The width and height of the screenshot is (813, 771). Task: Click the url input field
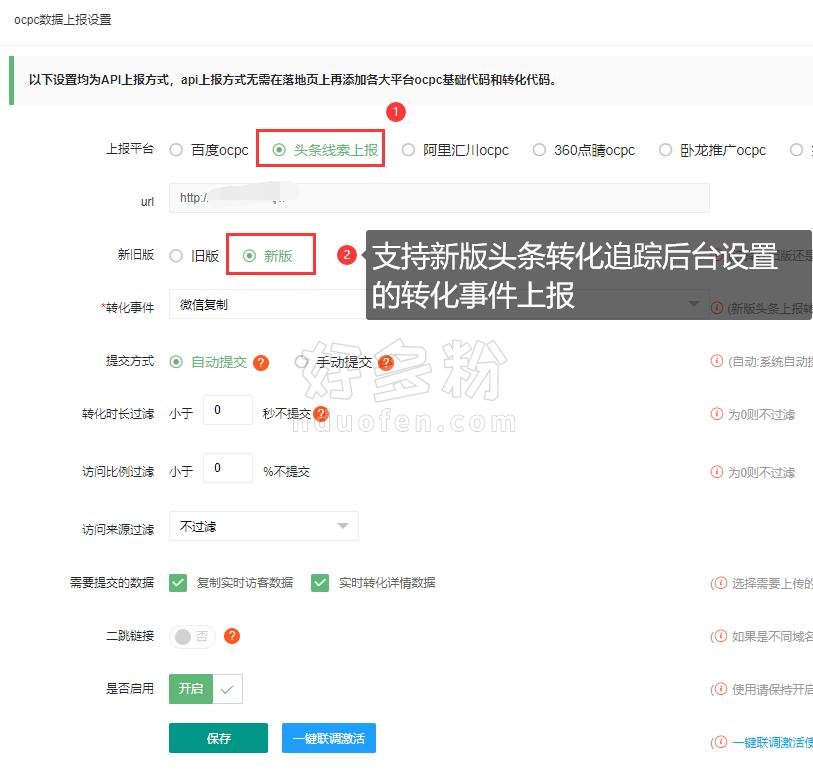click(439, 198)
